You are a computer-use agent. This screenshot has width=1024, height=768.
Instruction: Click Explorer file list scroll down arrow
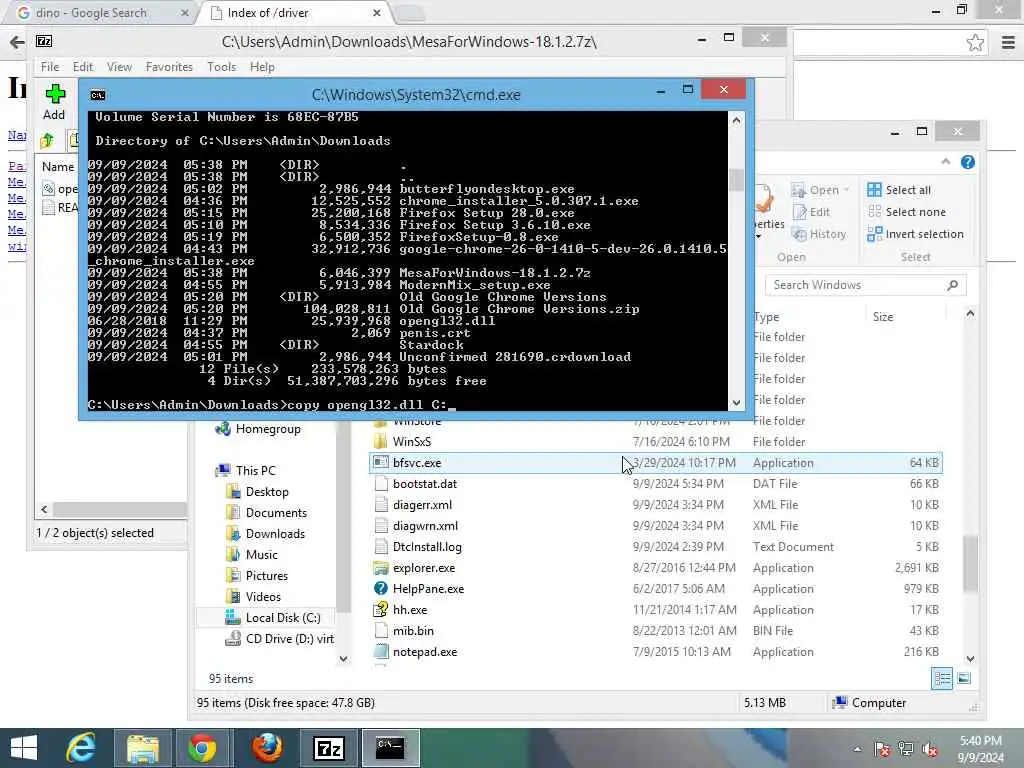[x=970, y=659]
